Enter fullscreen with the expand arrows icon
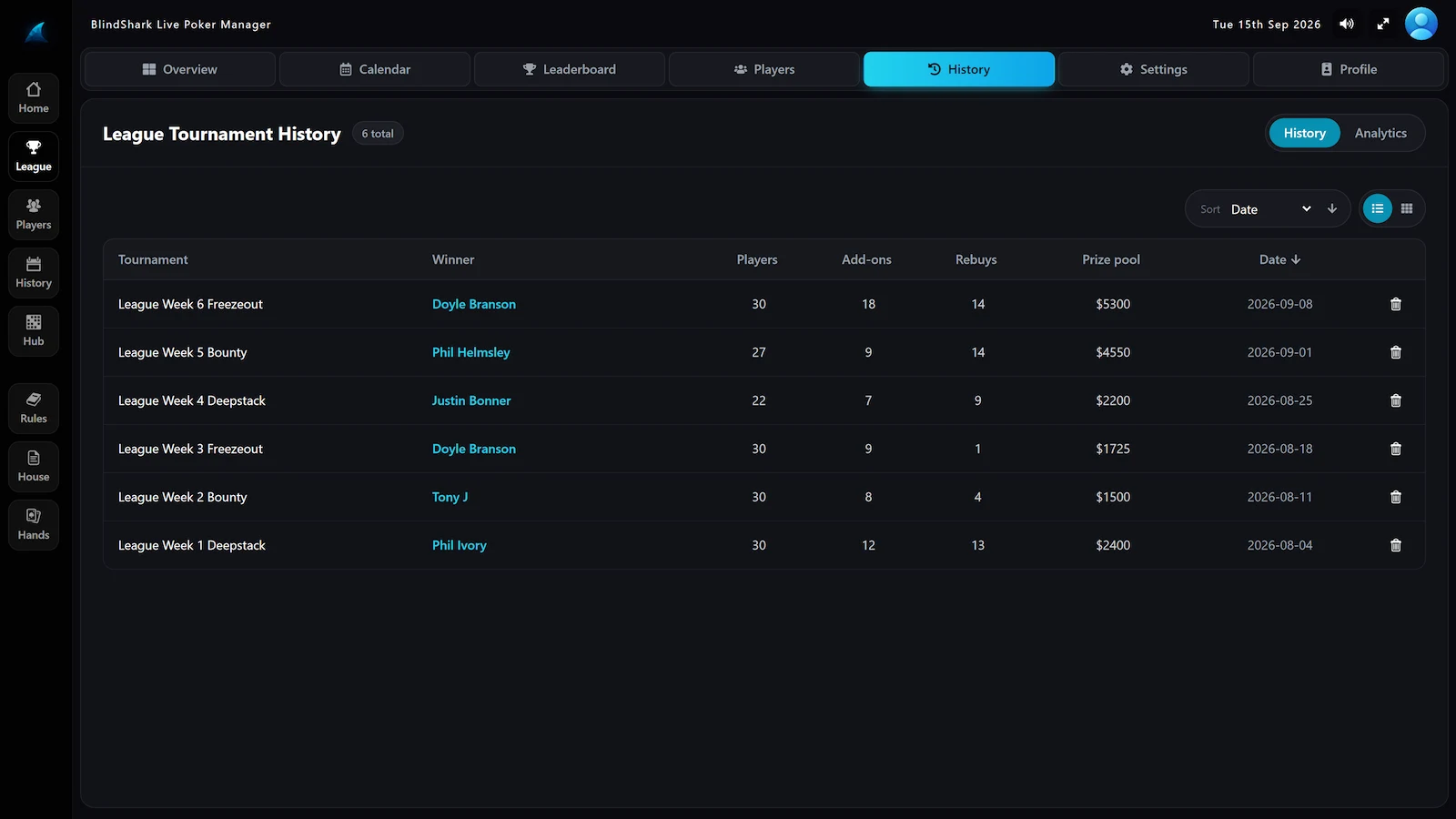 click(1383, 25)
